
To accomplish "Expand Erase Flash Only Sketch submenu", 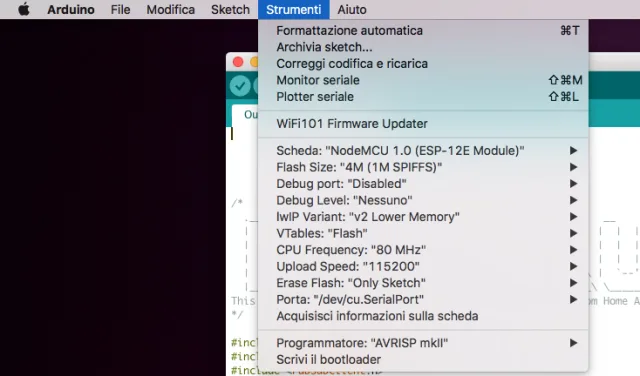I will pyautogui.click(x=423, y=283).
